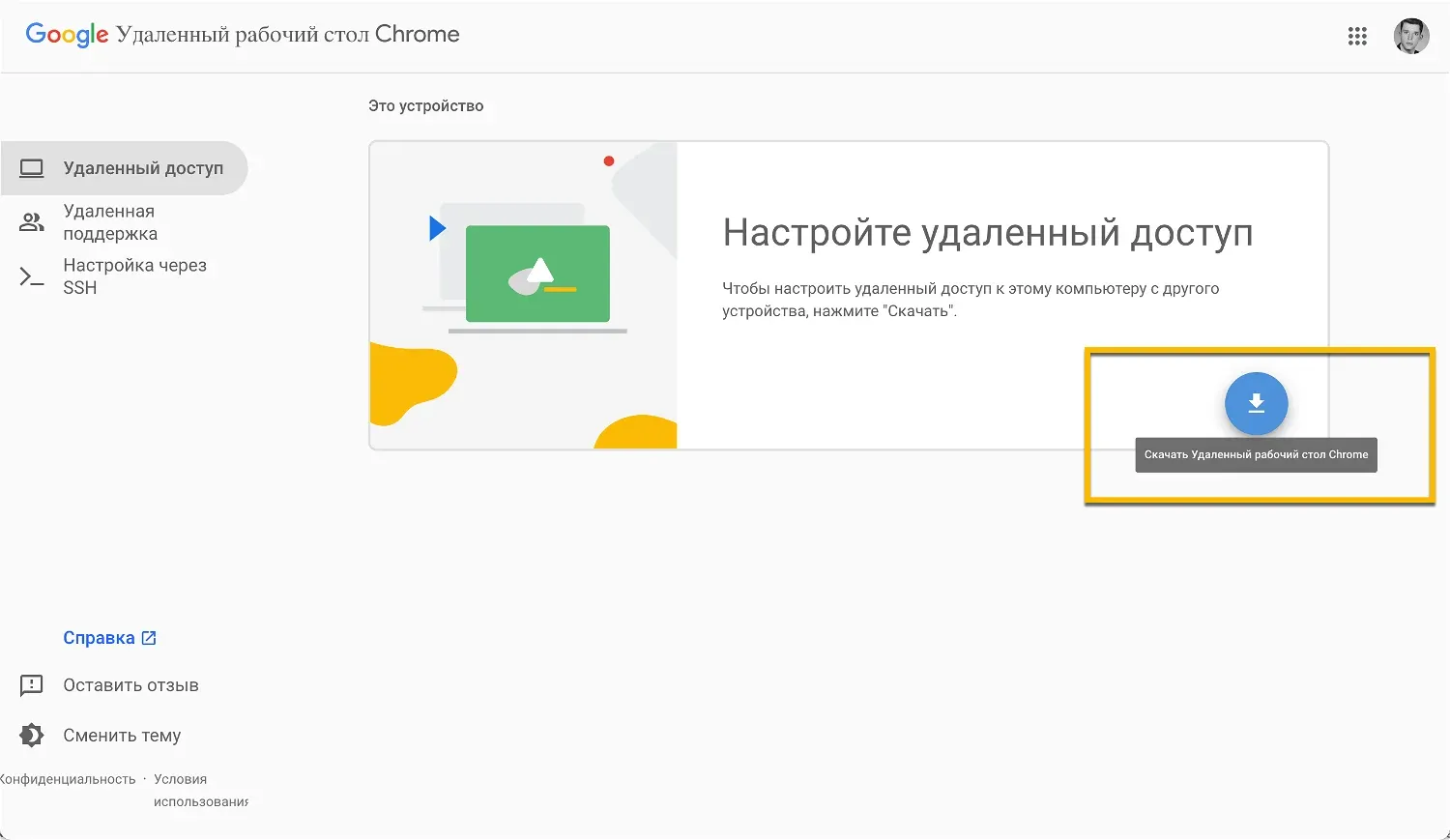Open Настройка через SSH section

(x=125, y=276)
